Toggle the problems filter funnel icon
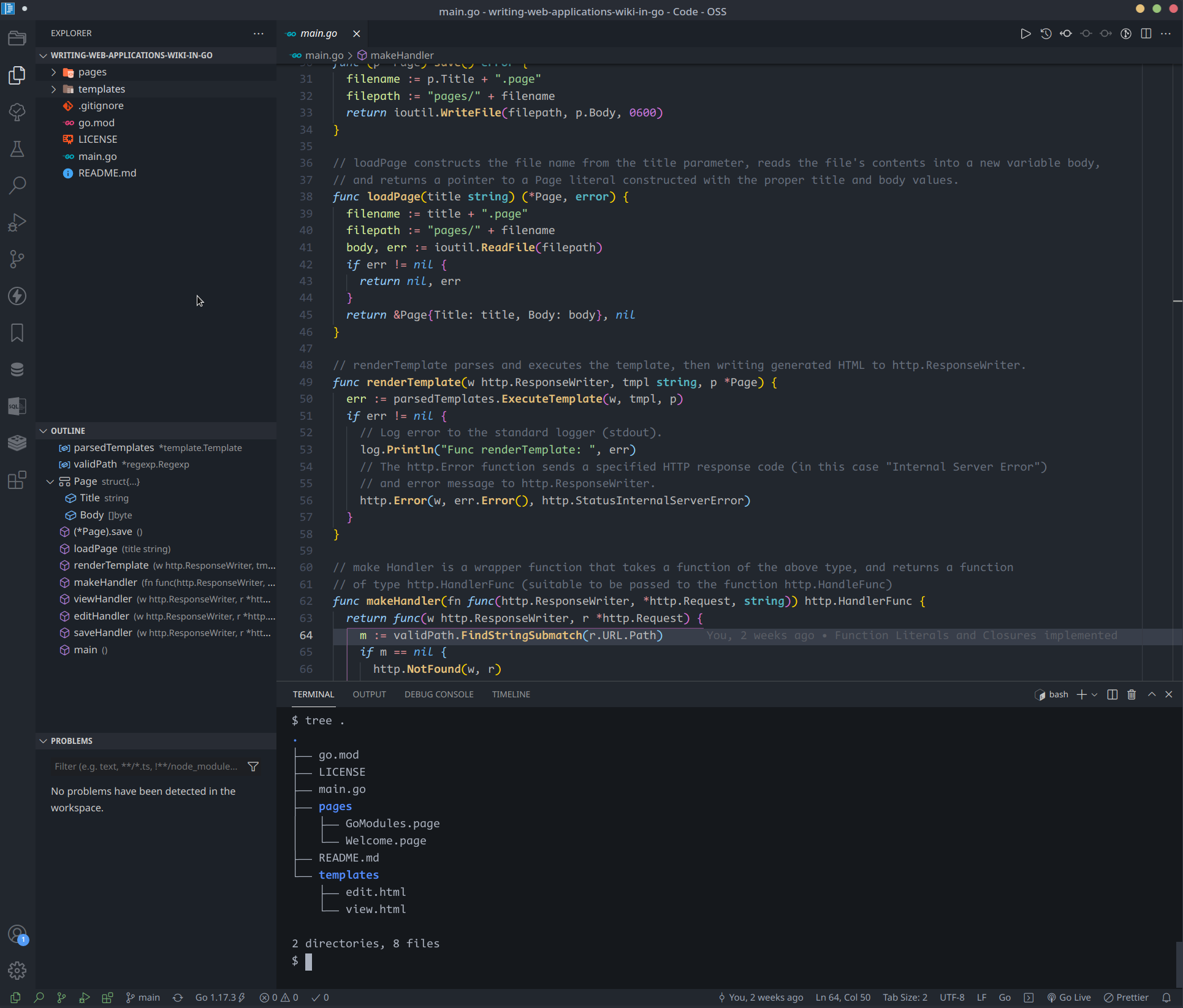The height and width of the screenshot is (1008, 1183). coord(253,767)
